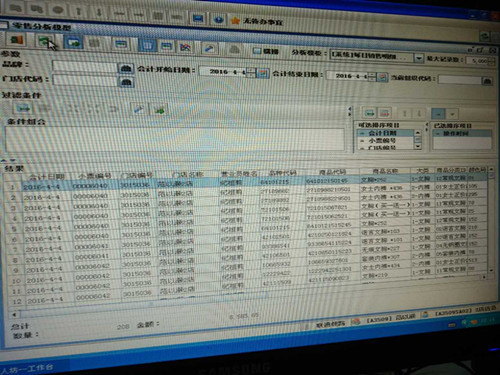Open dropdown arrow next to sort direction button

coord(452,114)
